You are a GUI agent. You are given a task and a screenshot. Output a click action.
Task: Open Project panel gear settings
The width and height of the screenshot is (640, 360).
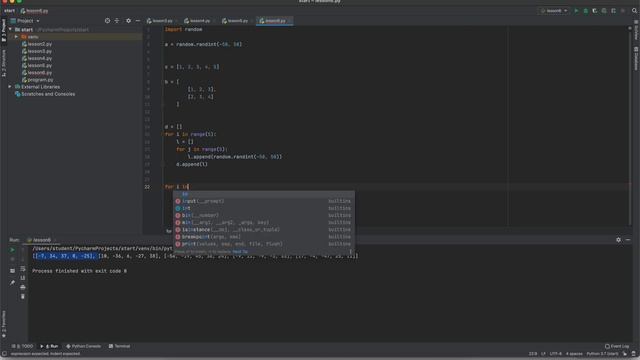pos(128,21)
